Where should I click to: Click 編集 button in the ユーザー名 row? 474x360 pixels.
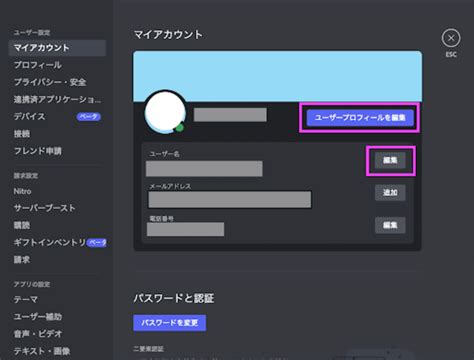click(x=390, y=160)
